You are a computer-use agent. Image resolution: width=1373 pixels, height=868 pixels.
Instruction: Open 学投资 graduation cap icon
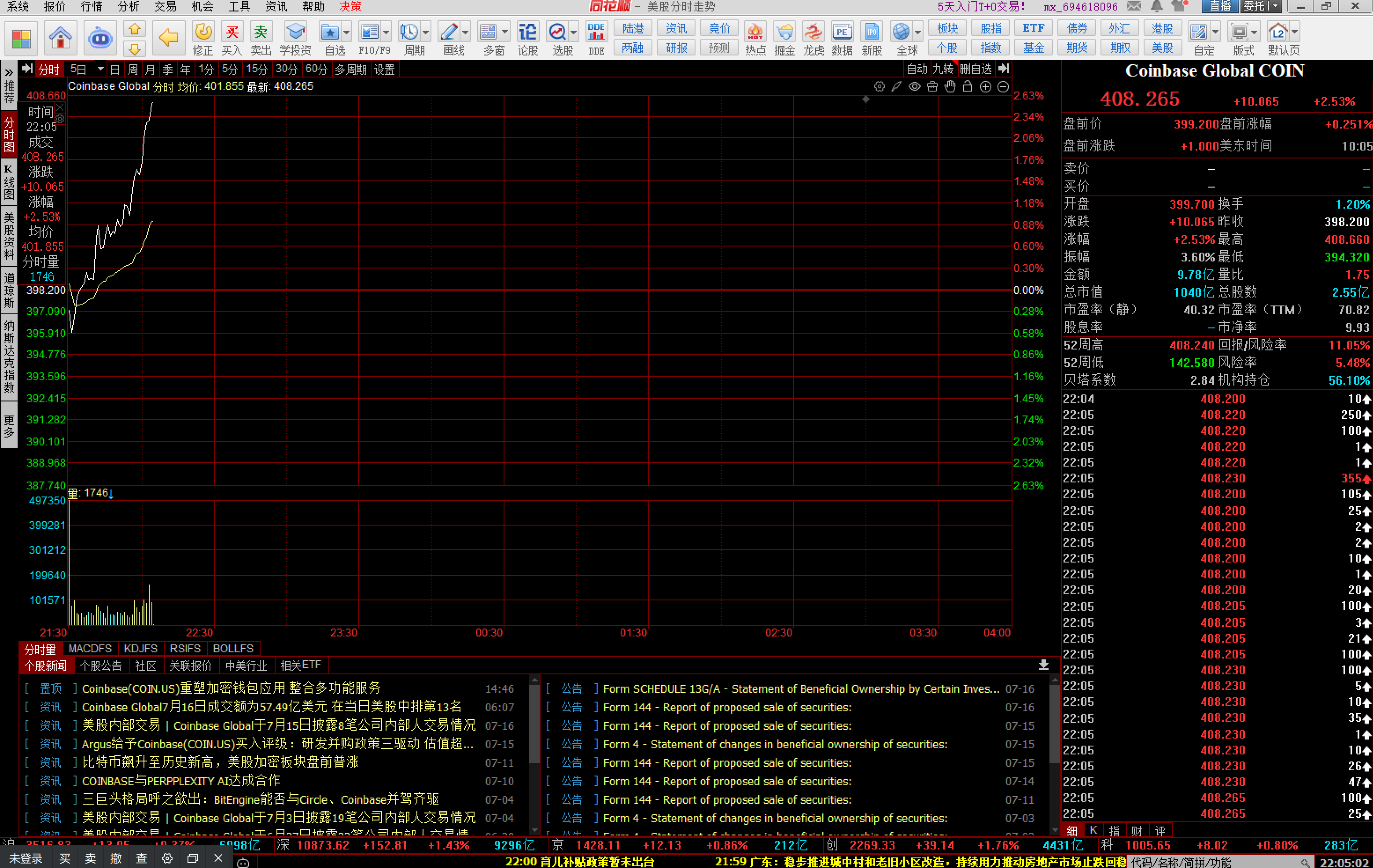click(x=295, y=38)
